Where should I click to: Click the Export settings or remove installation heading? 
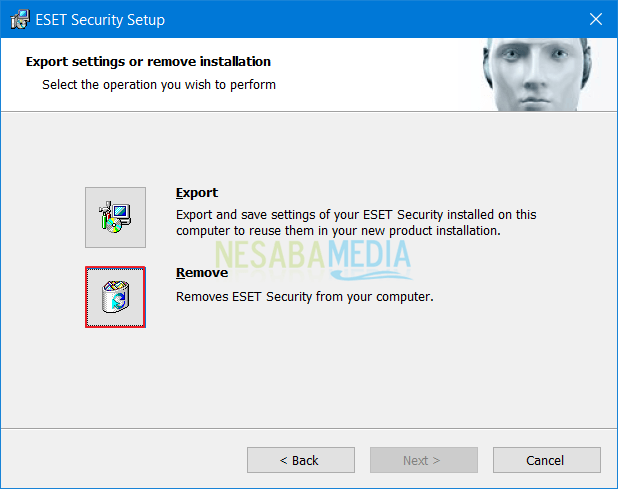(x=148, y=62)
